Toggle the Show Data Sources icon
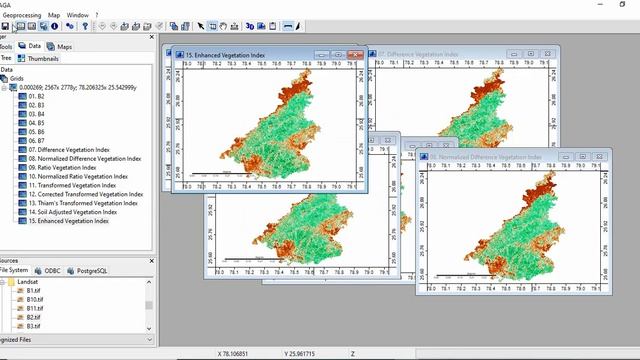 click(43, 26)
